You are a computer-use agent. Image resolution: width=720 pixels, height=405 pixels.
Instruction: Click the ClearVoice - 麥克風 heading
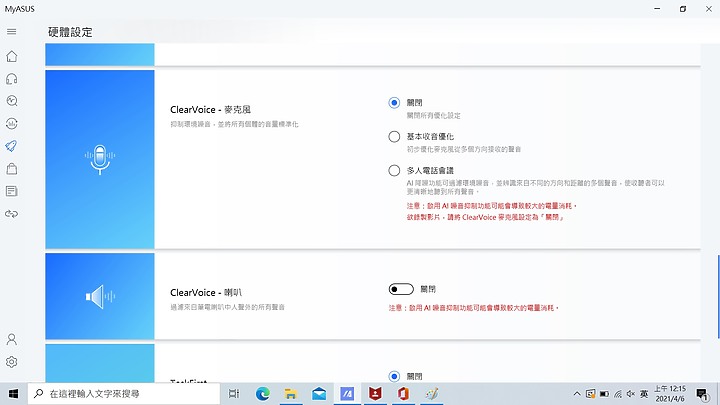210,109
